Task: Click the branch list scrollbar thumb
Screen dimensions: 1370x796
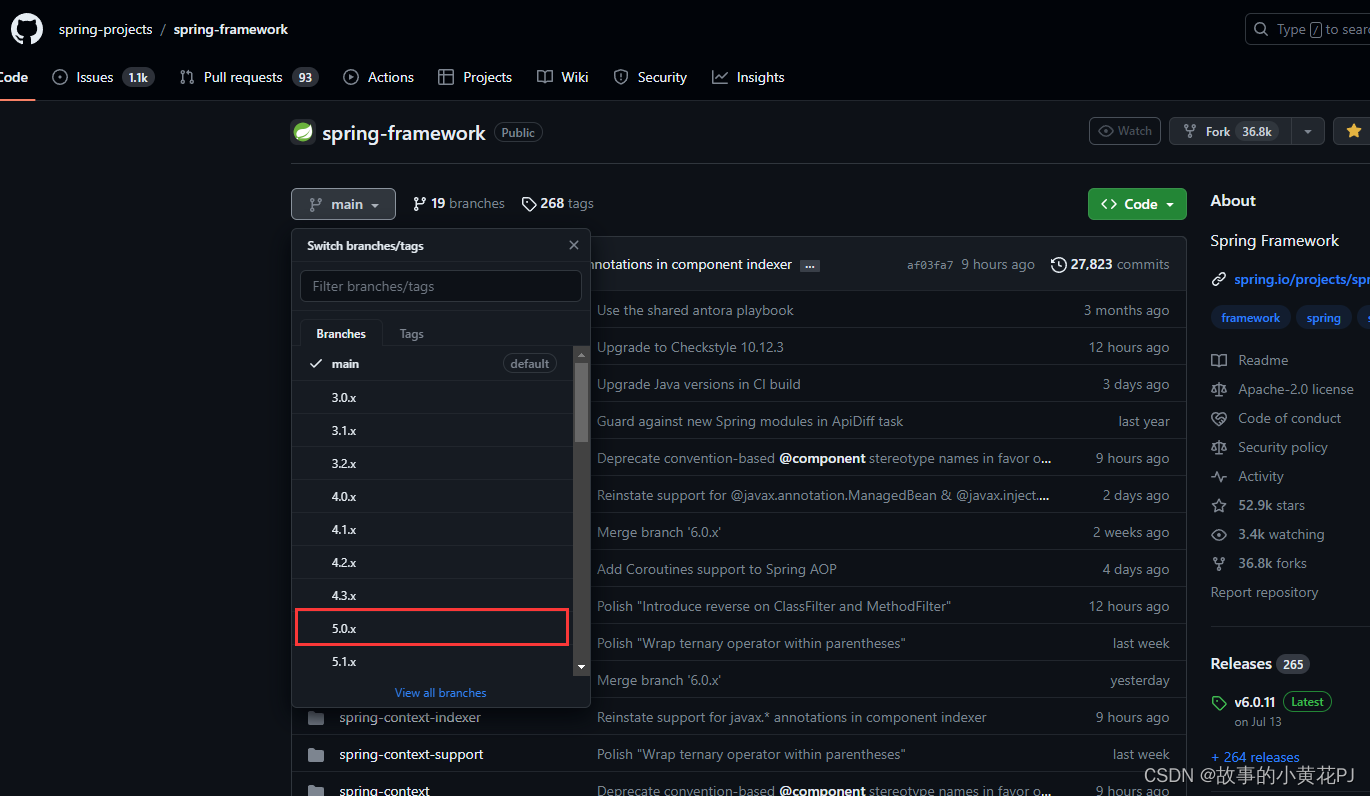Action: point(581,402)
